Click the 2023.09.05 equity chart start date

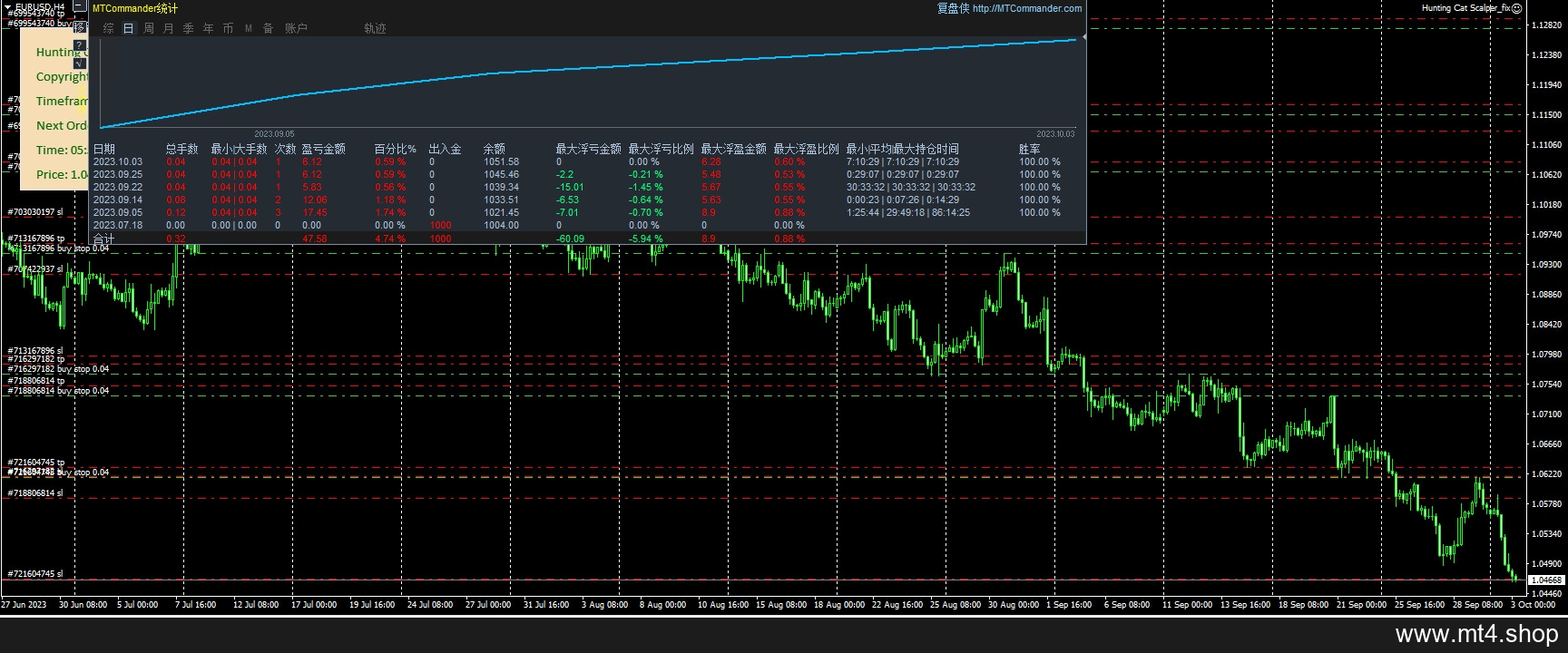tap(274, 134)
